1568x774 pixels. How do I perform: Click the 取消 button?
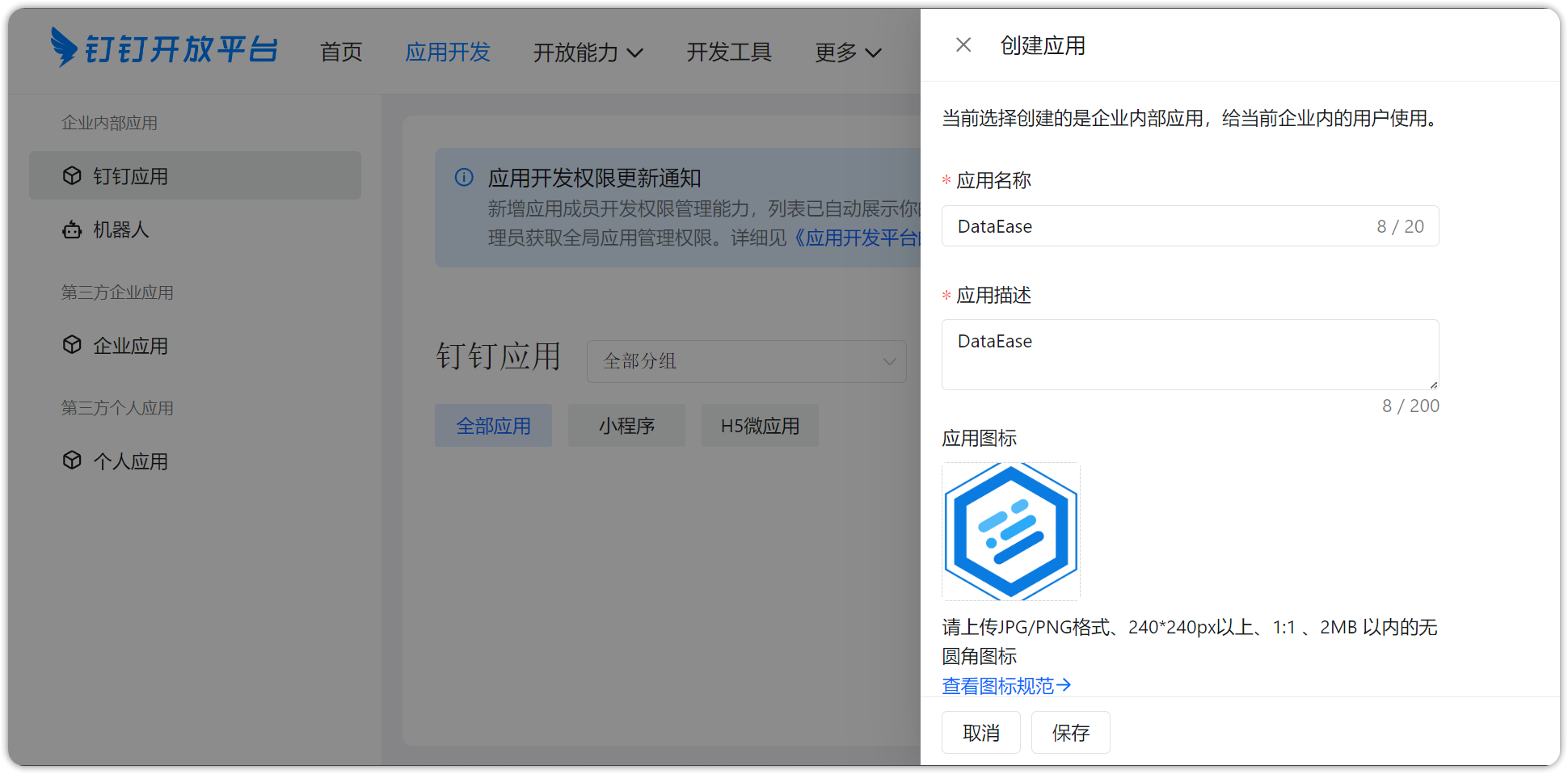tap(980, 733)
